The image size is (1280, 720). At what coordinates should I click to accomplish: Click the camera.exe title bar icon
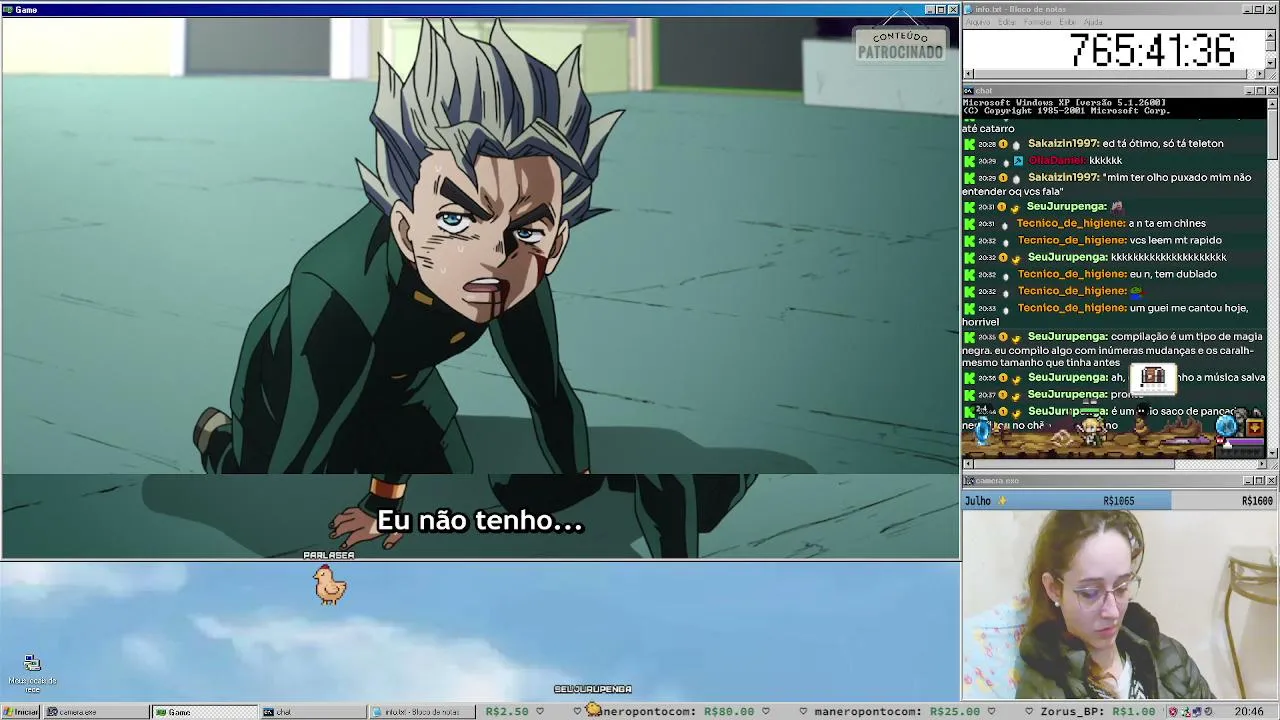pyautogui.click(x=969, y=481)
